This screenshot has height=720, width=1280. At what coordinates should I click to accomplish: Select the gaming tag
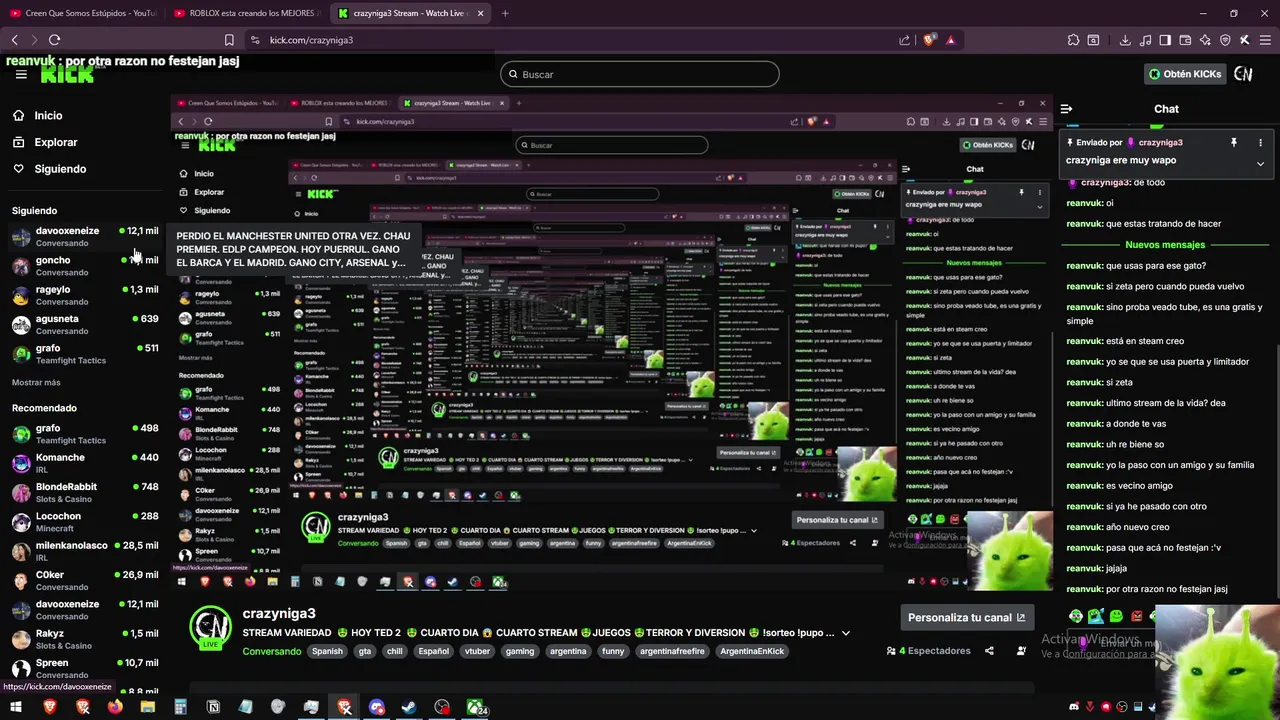[519, 651]
